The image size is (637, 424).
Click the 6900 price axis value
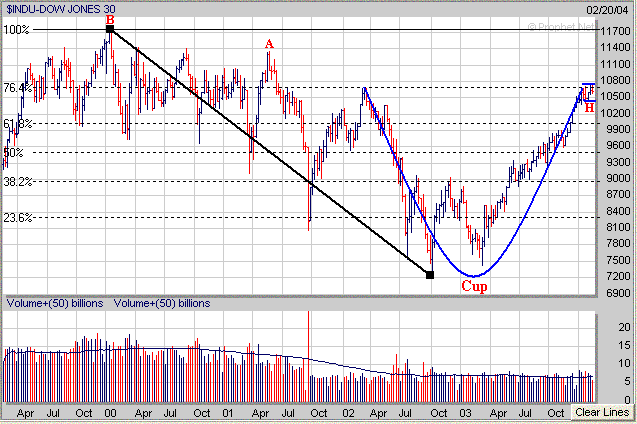tap(618, 292)
